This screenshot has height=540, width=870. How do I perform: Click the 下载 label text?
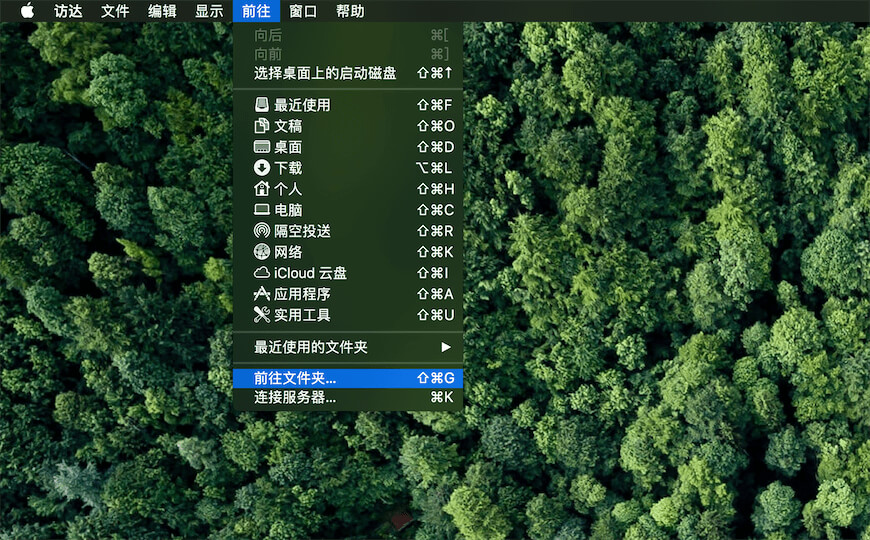pyautogui.click(x=288, y=168)
